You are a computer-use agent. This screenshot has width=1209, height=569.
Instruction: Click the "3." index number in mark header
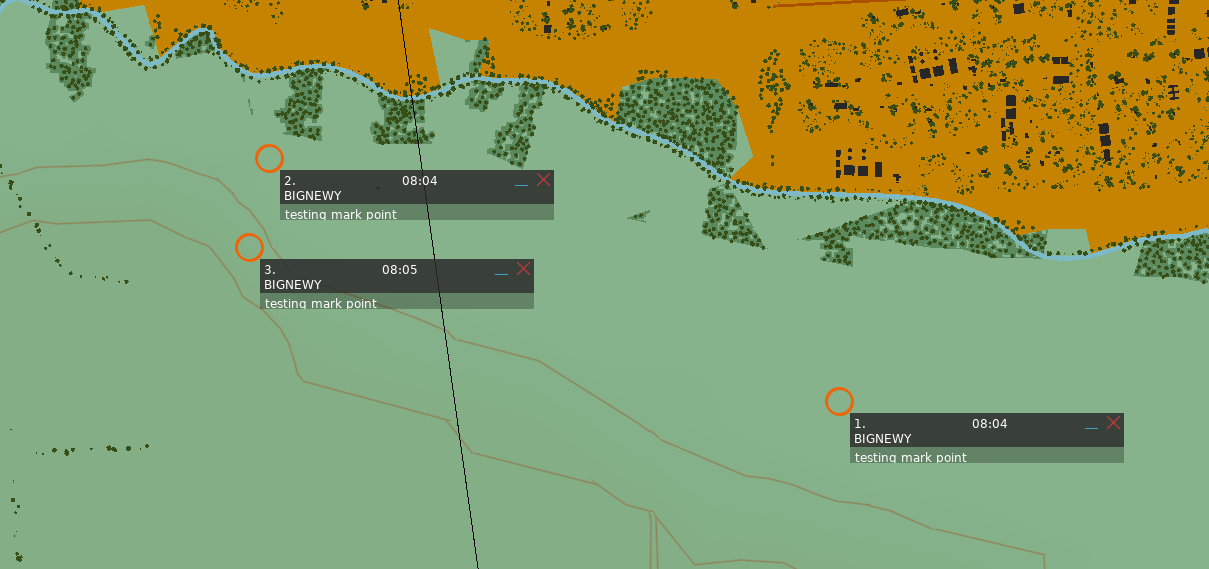tap(270, 270)
